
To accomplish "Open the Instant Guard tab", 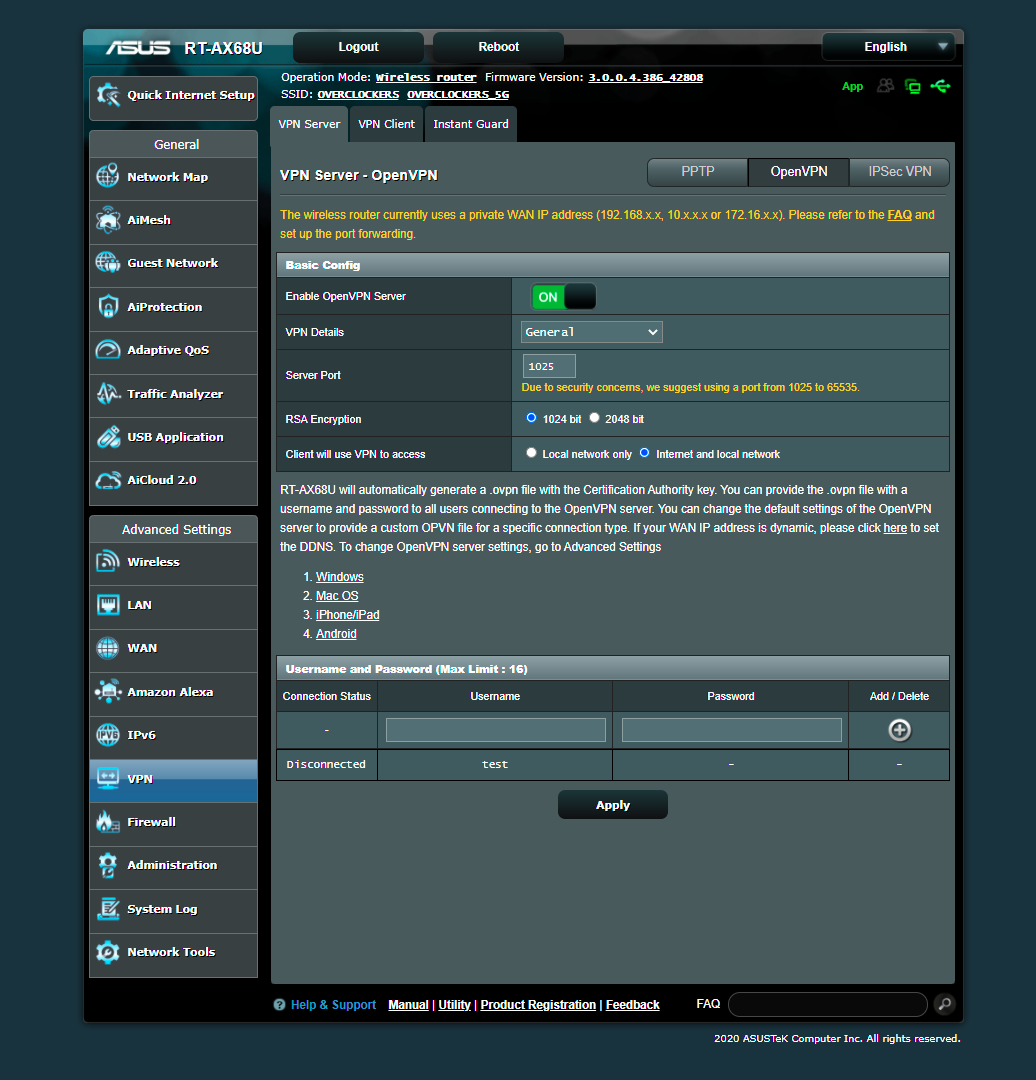I will (470, 123).
